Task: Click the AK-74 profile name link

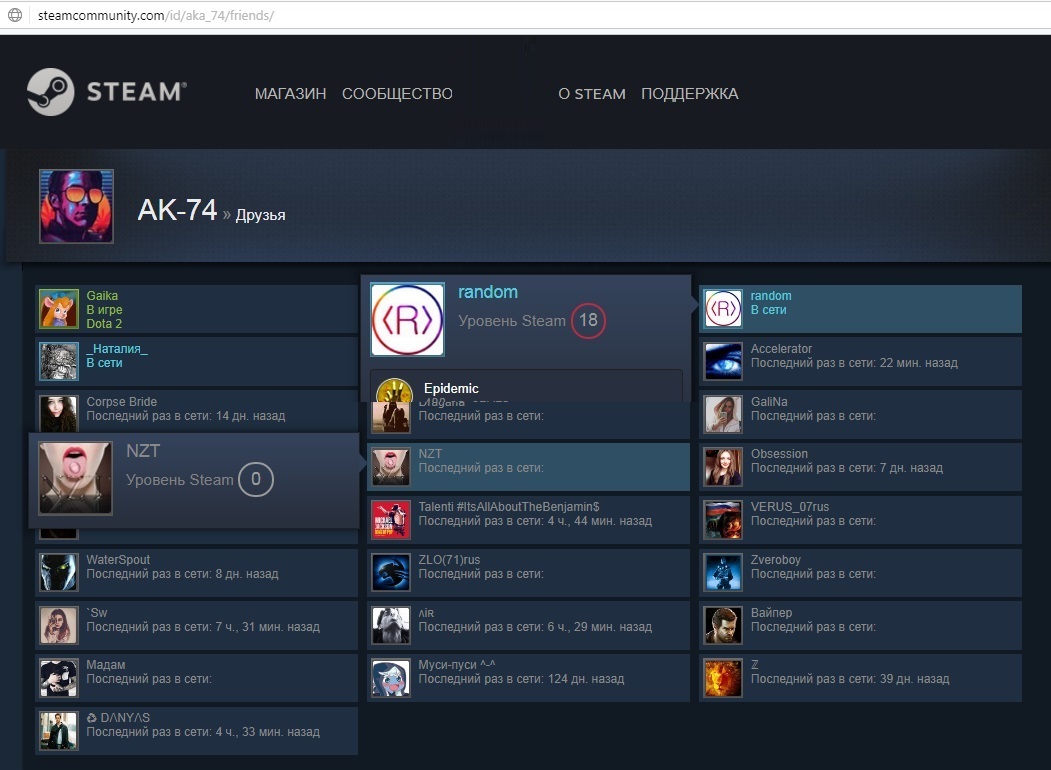Action: click(177, 210)
